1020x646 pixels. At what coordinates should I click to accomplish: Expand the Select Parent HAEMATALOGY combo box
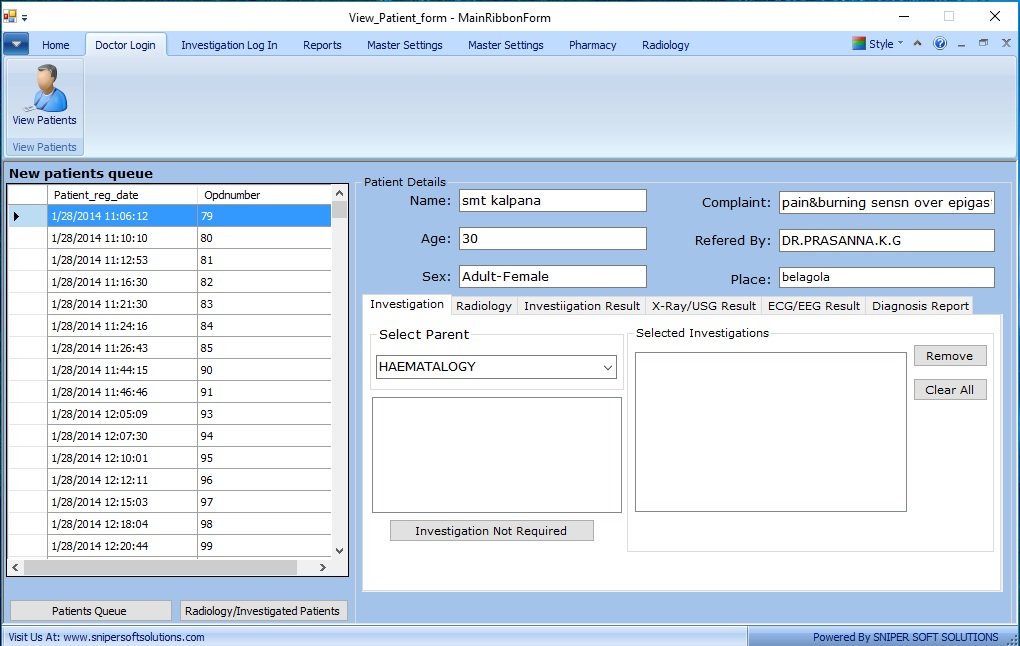click(608, 367)
